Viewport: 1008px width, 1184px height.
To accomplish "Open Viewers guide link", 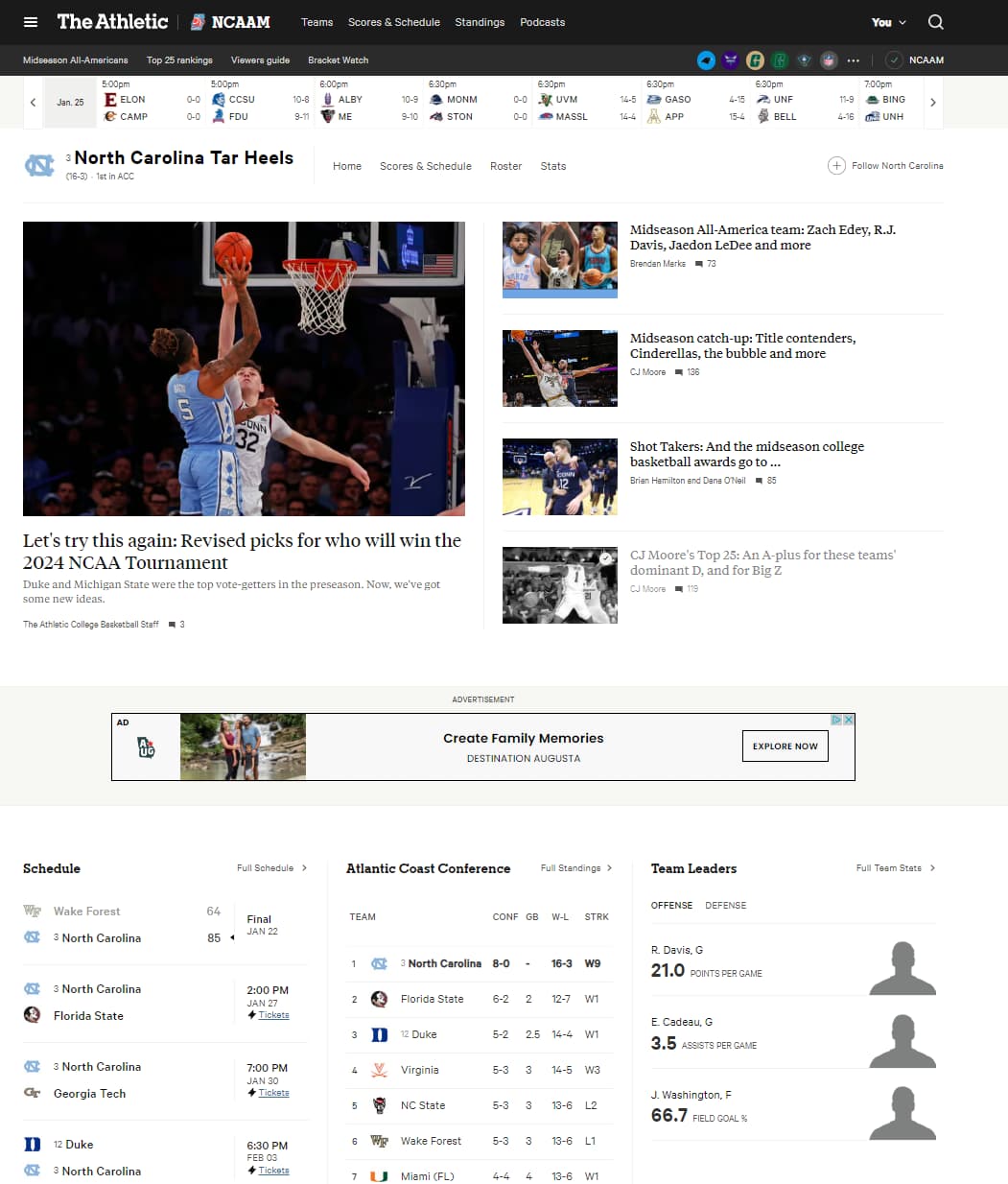I will click(260, 60).
